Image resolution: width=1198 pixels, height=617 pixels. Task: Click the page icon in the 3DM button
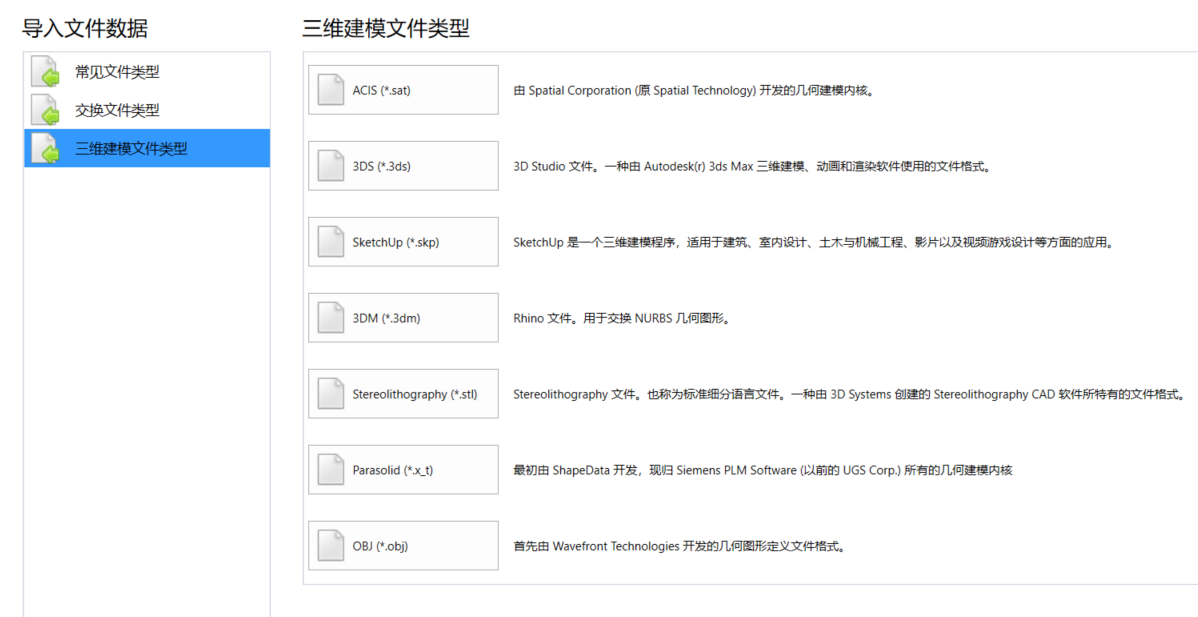(x=330, y=318)
